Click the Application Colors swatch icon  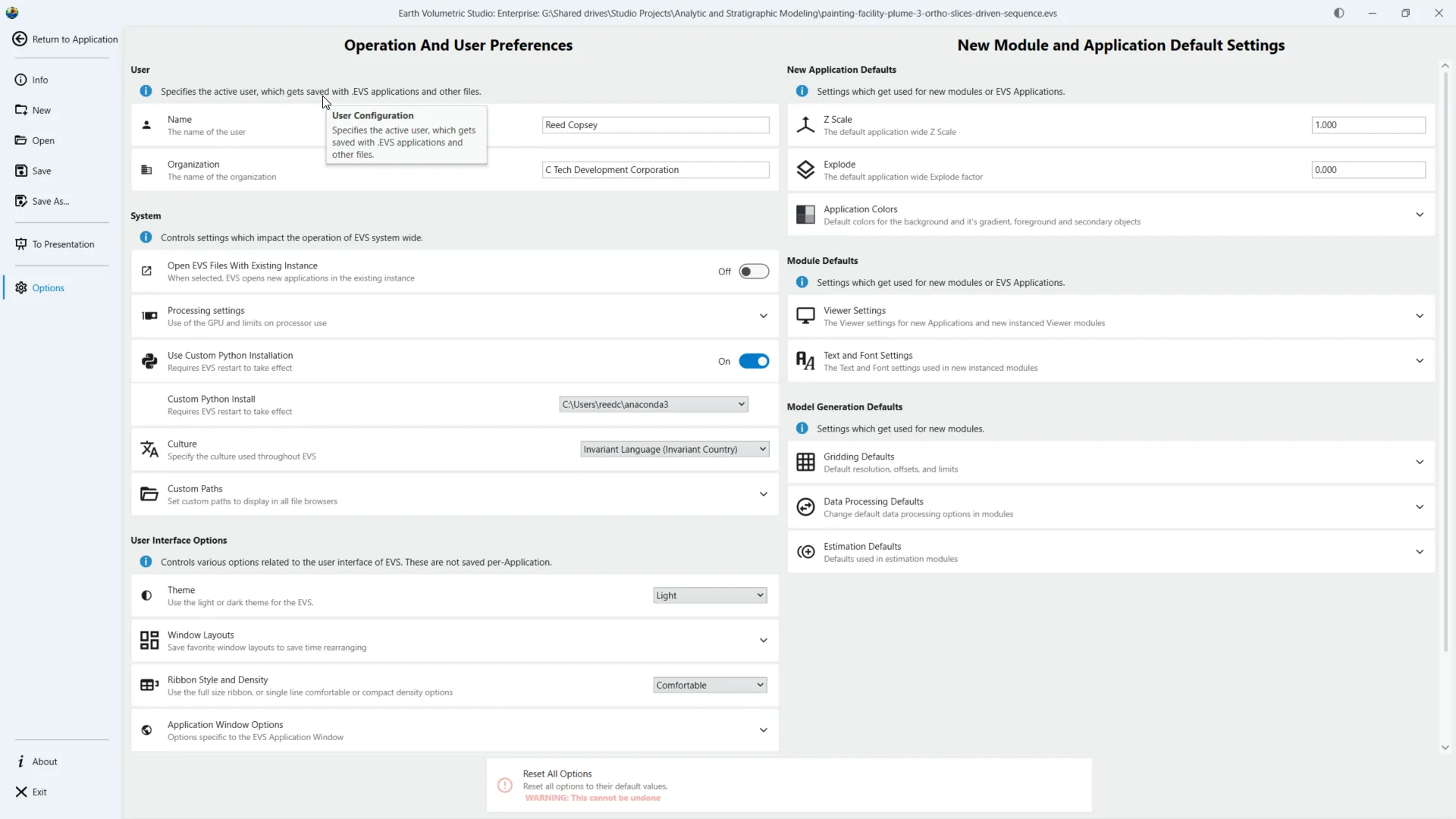pos(805,215)
